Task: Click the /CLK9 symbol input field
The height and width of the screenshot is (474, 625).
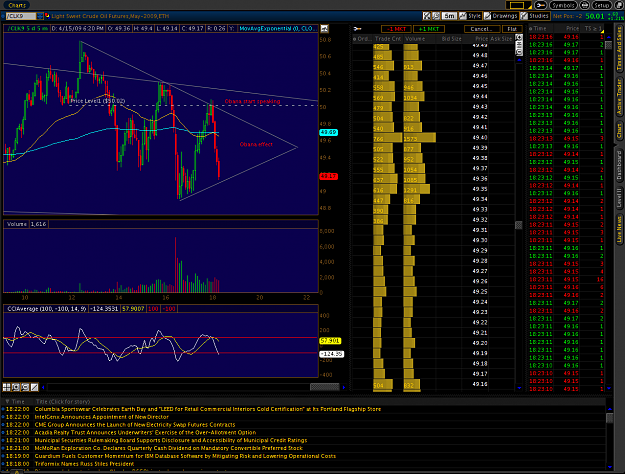Action: coord(21,16)
